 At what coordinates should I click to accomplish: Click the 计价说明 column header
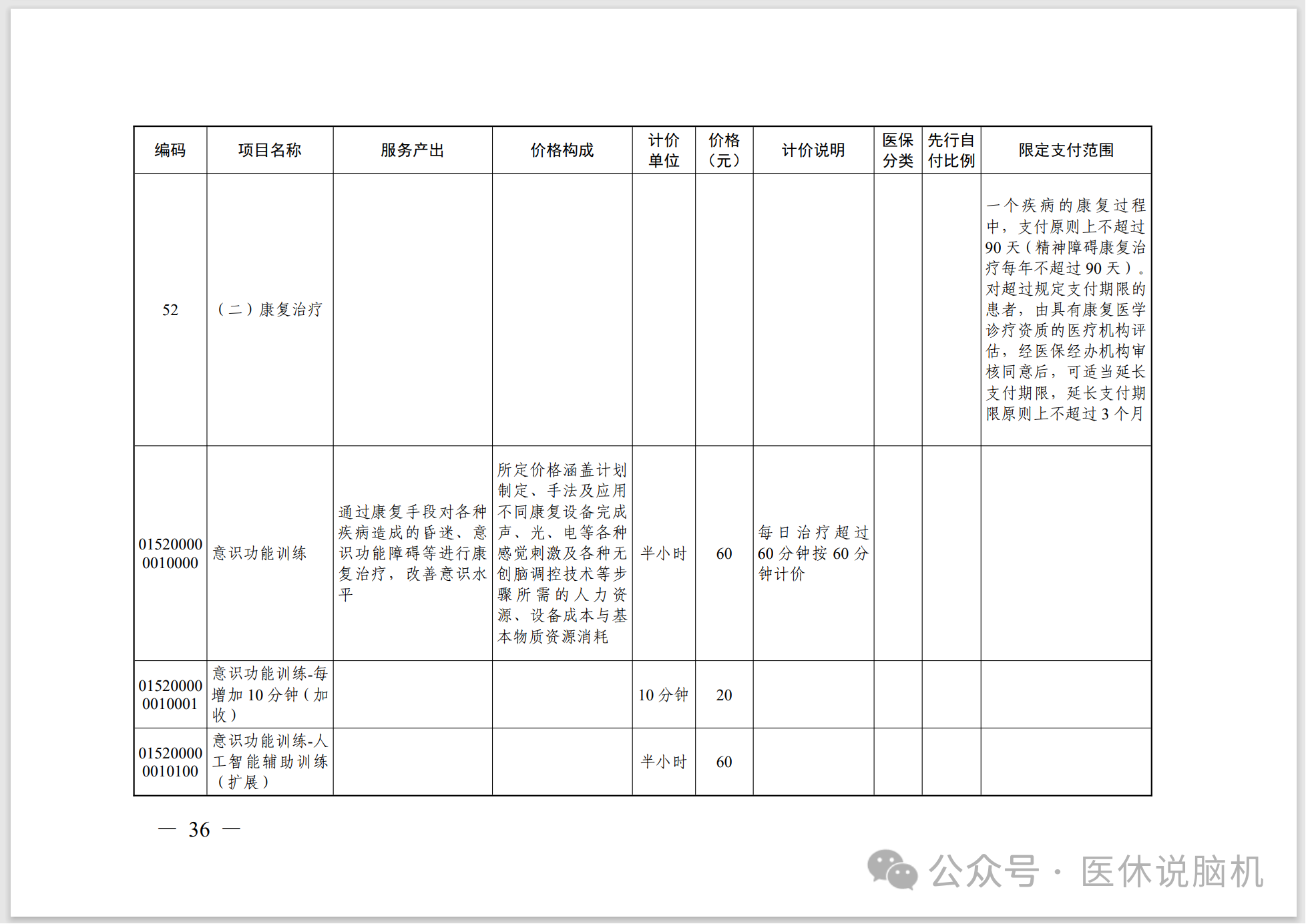click(813, 150)
